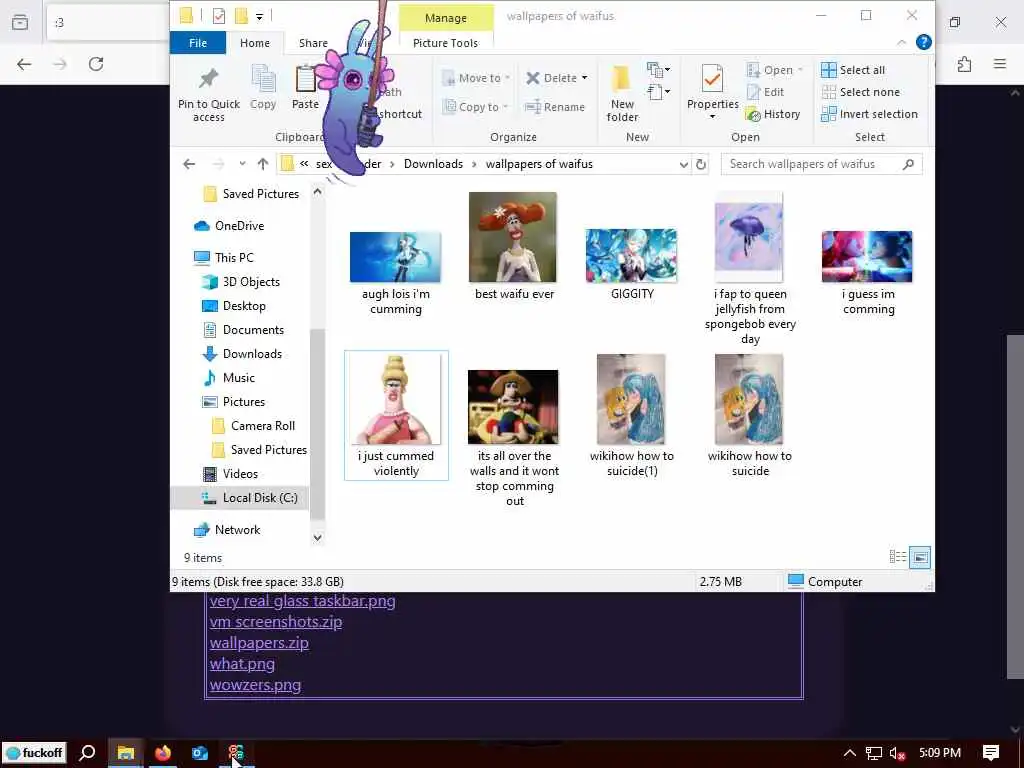The image size is (1024, 768).
Task: Open the wowzers.png link
Action: (255, 685)
